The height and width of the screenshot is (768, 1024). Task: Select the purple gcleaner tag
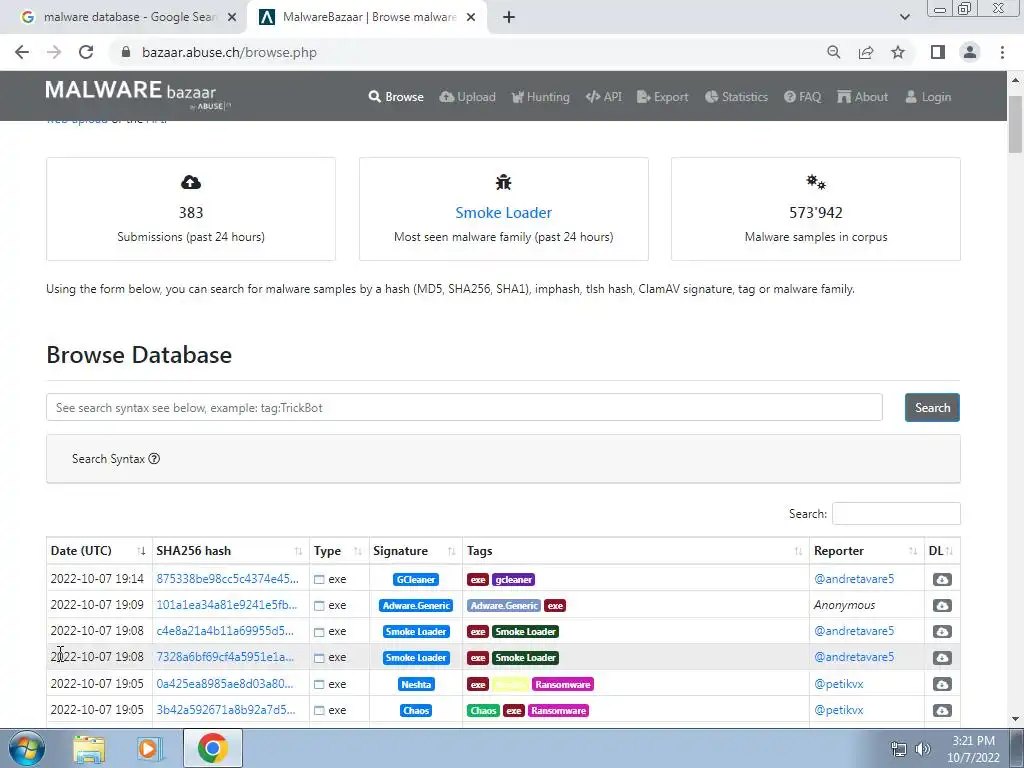point(513,579)
